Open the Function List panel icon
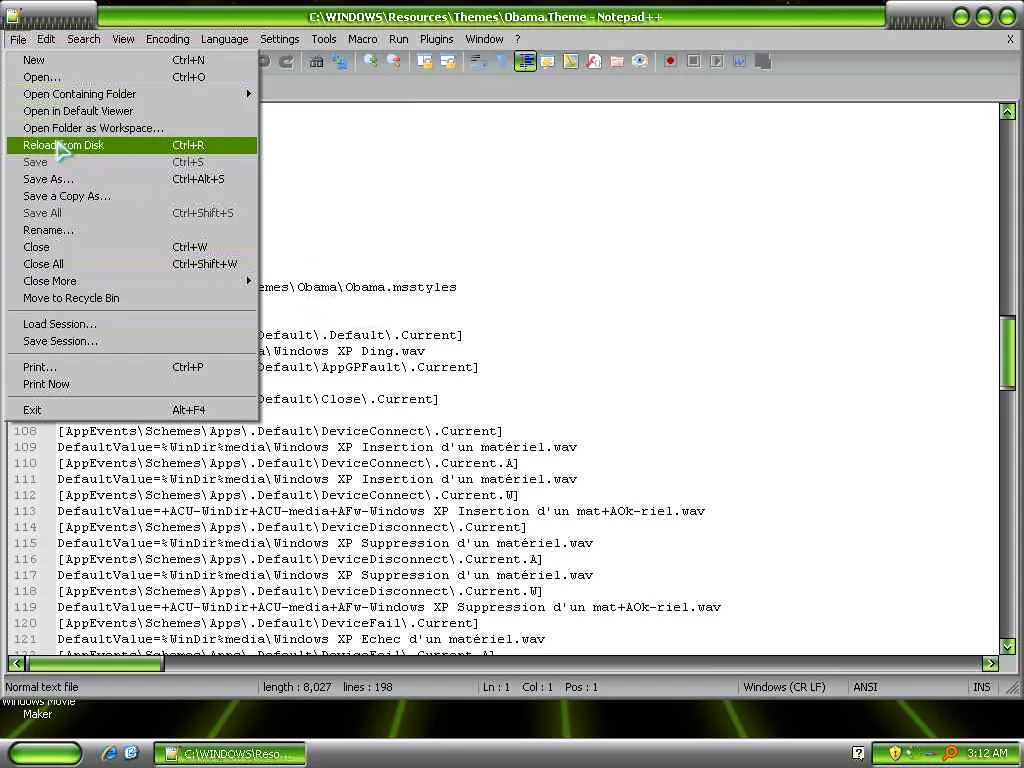1024x768 pixels. [594, 62]
